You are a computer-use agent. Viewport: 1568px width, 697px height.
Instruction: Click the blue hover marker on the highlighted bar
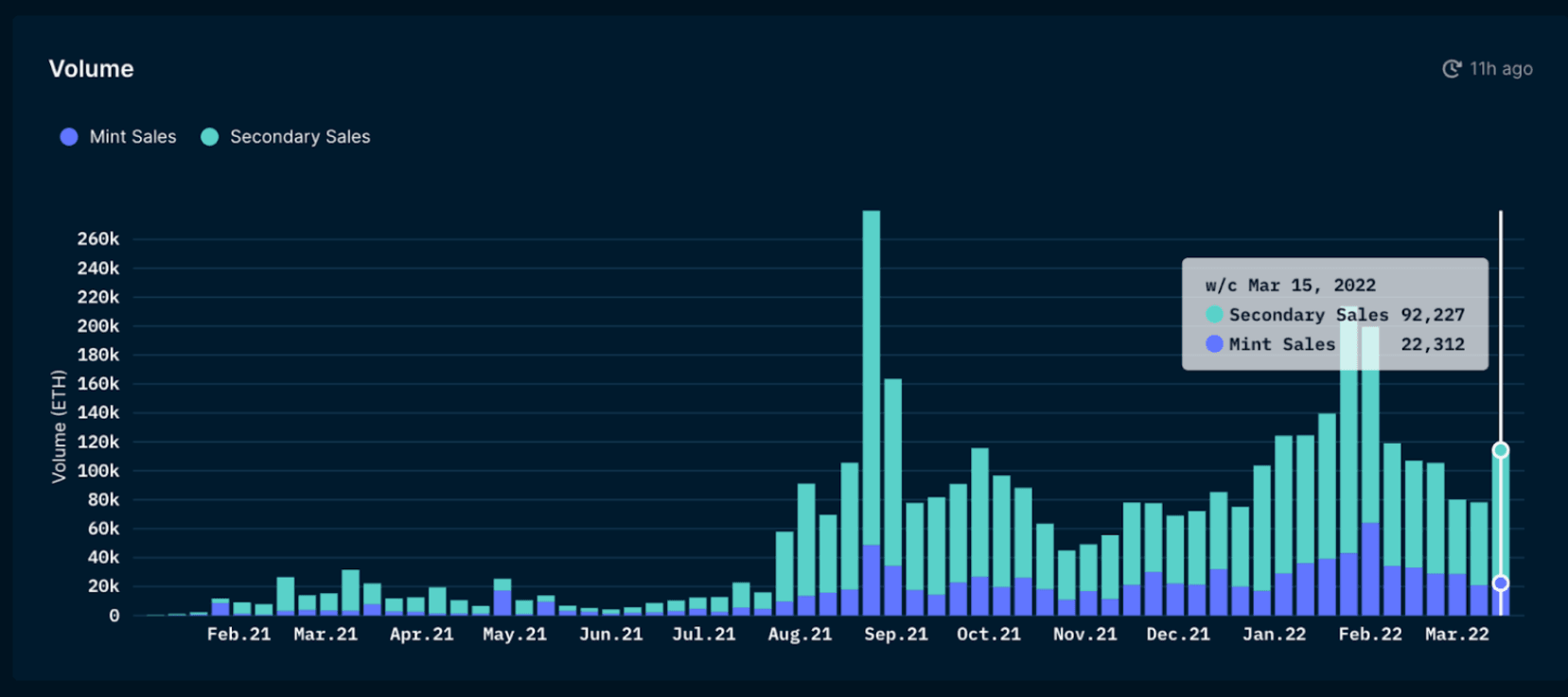coord(1500,584)
